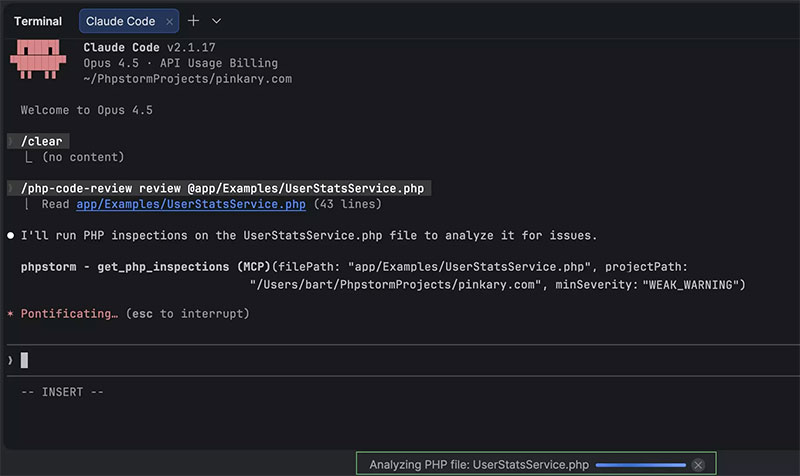
Task: Click the red Pontificating spinner asterisk
Action: click(x=11, y=314)
